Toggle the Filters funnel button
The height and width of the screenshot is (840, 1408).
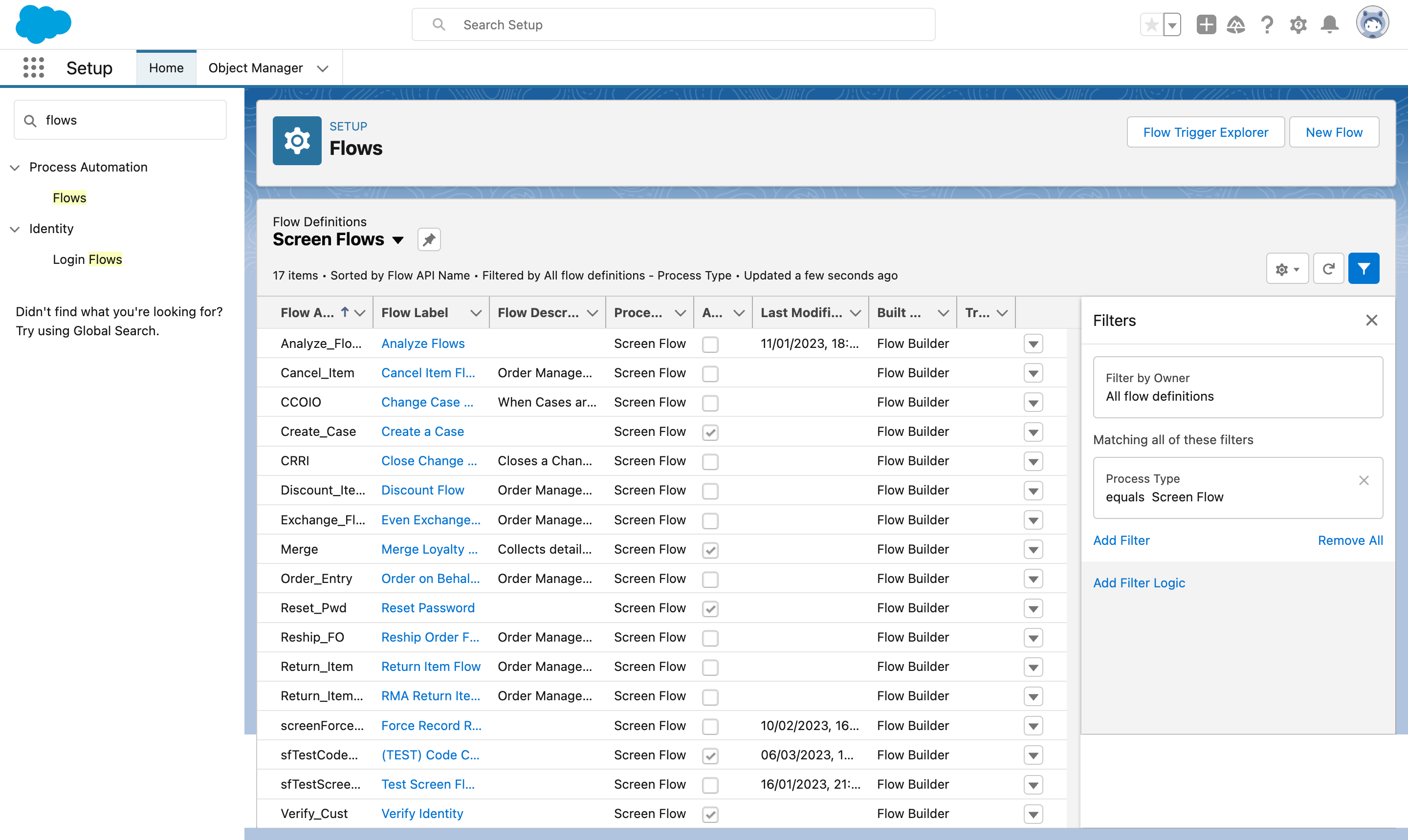click(x=1364, y=269)
